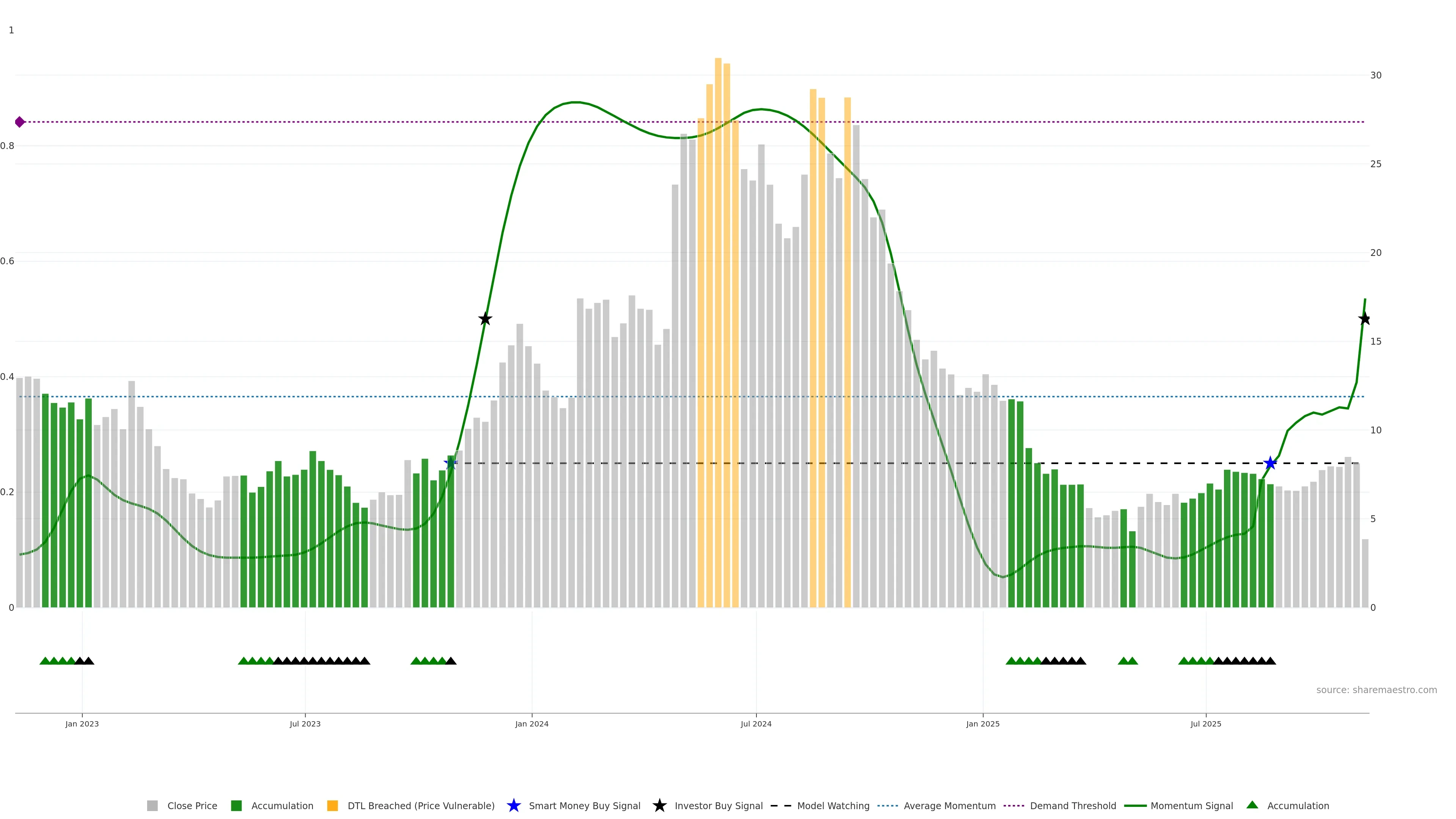Toggle the Close Price legend entry
Viewport: 1456px width, 819px height.
(x=191, y=806)
